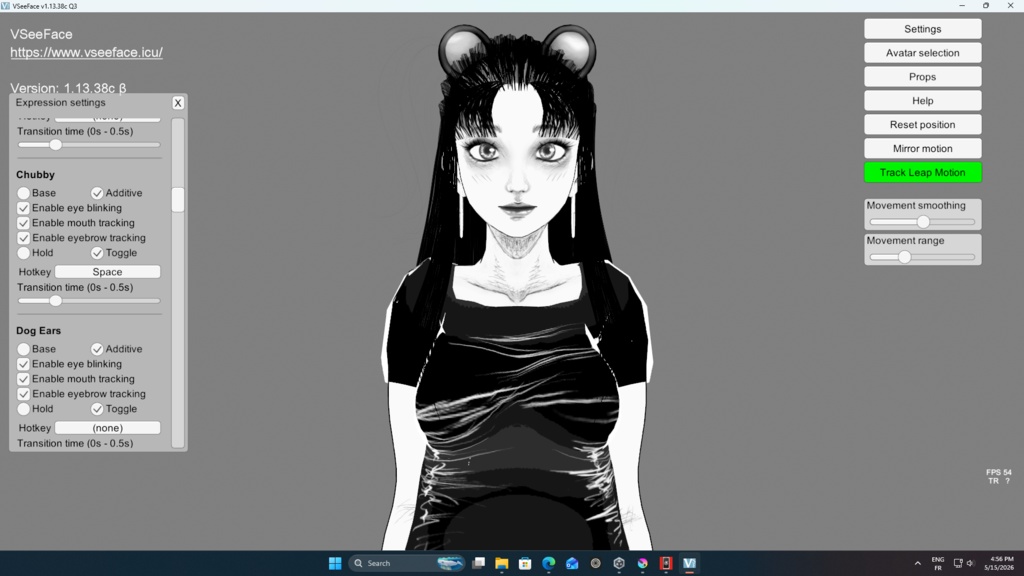This screenshot has width=1024, height=576.
Task: Click the whale icon in search box
Action: [449, 563]
